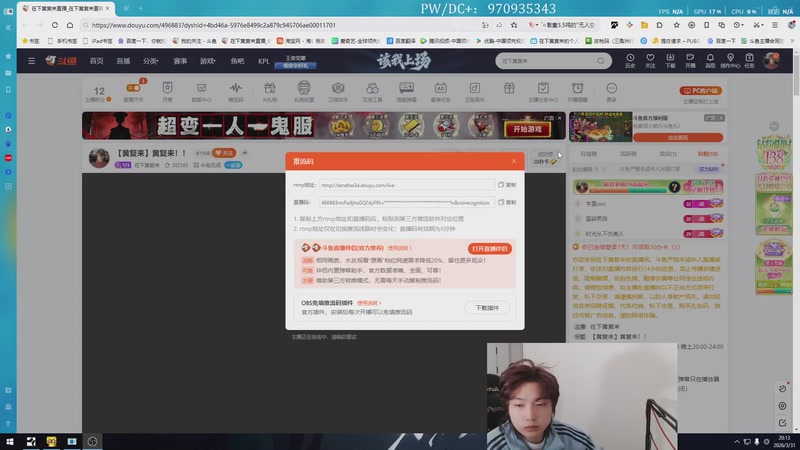Open the user avatar in header
The width and height of the screenshot is (800, 450).
771,61
